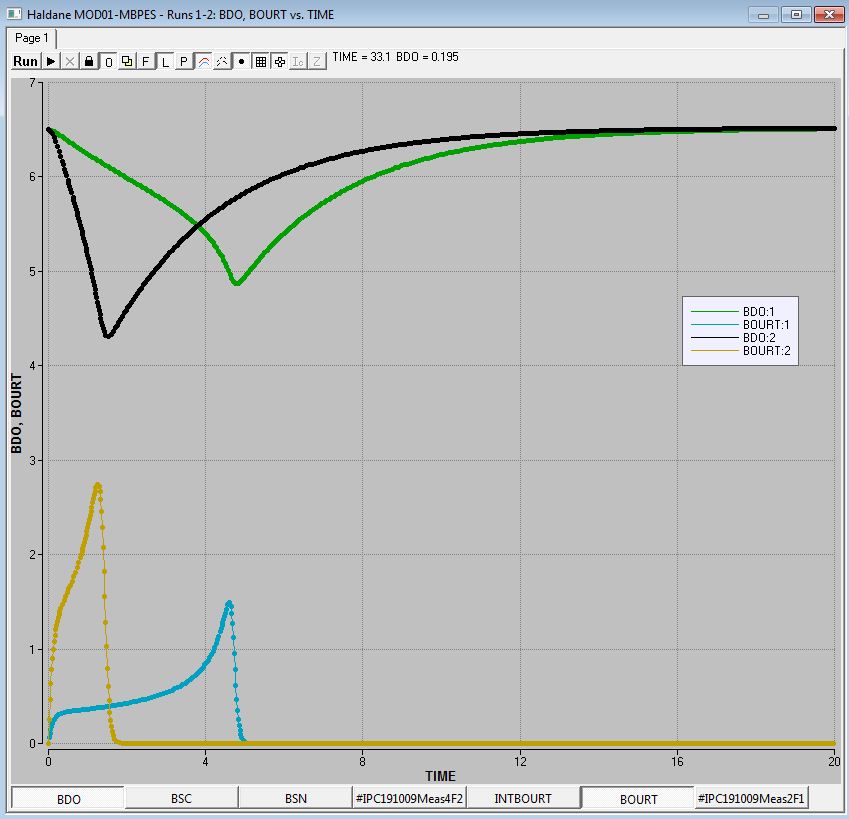The height and width of the screenshot is (819, 849).
Task: Click the 0 toolbar button
Action: click(x=108, y=62)
